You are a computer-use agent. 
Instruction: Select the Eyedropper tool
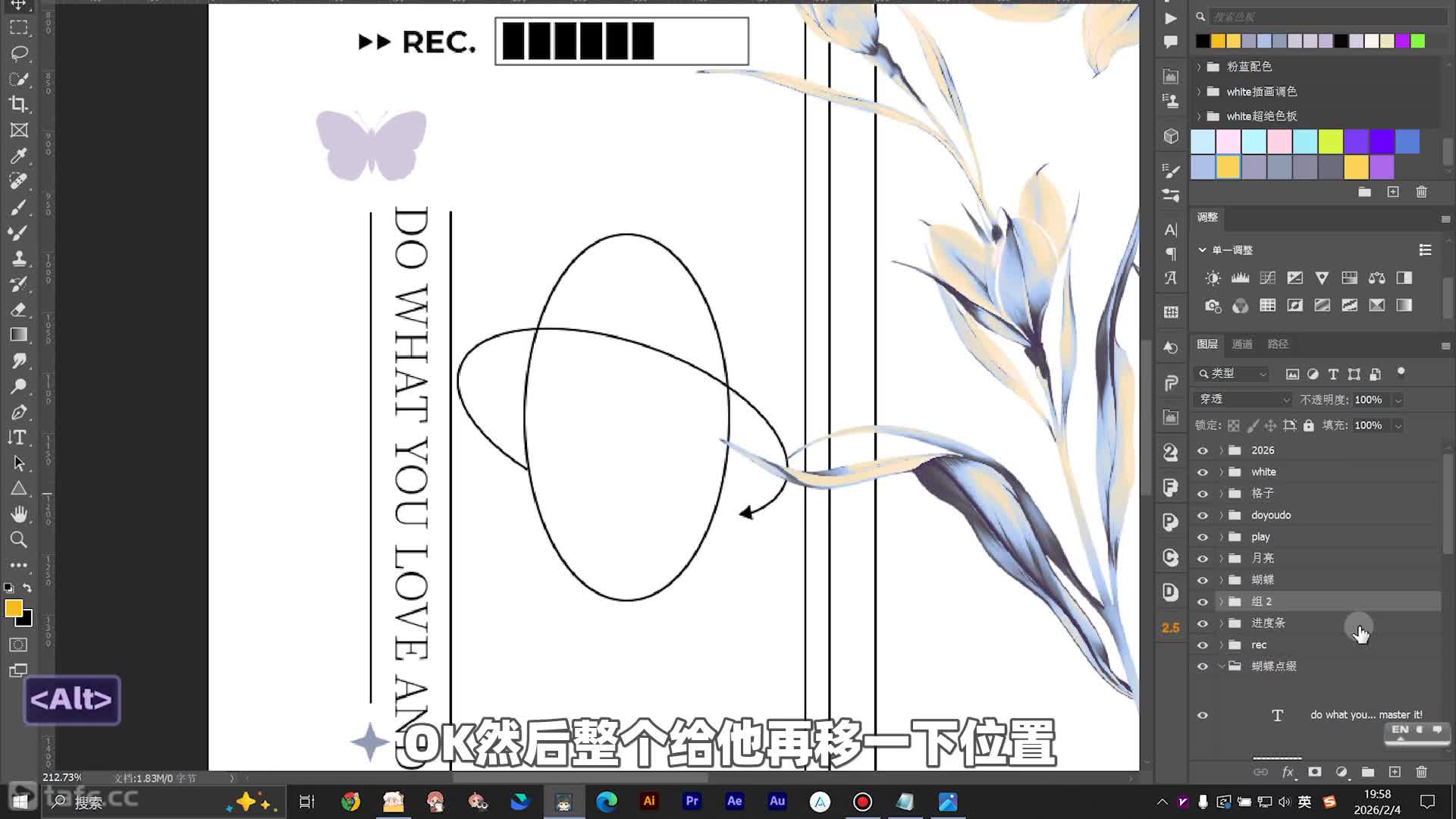point(19,155)
